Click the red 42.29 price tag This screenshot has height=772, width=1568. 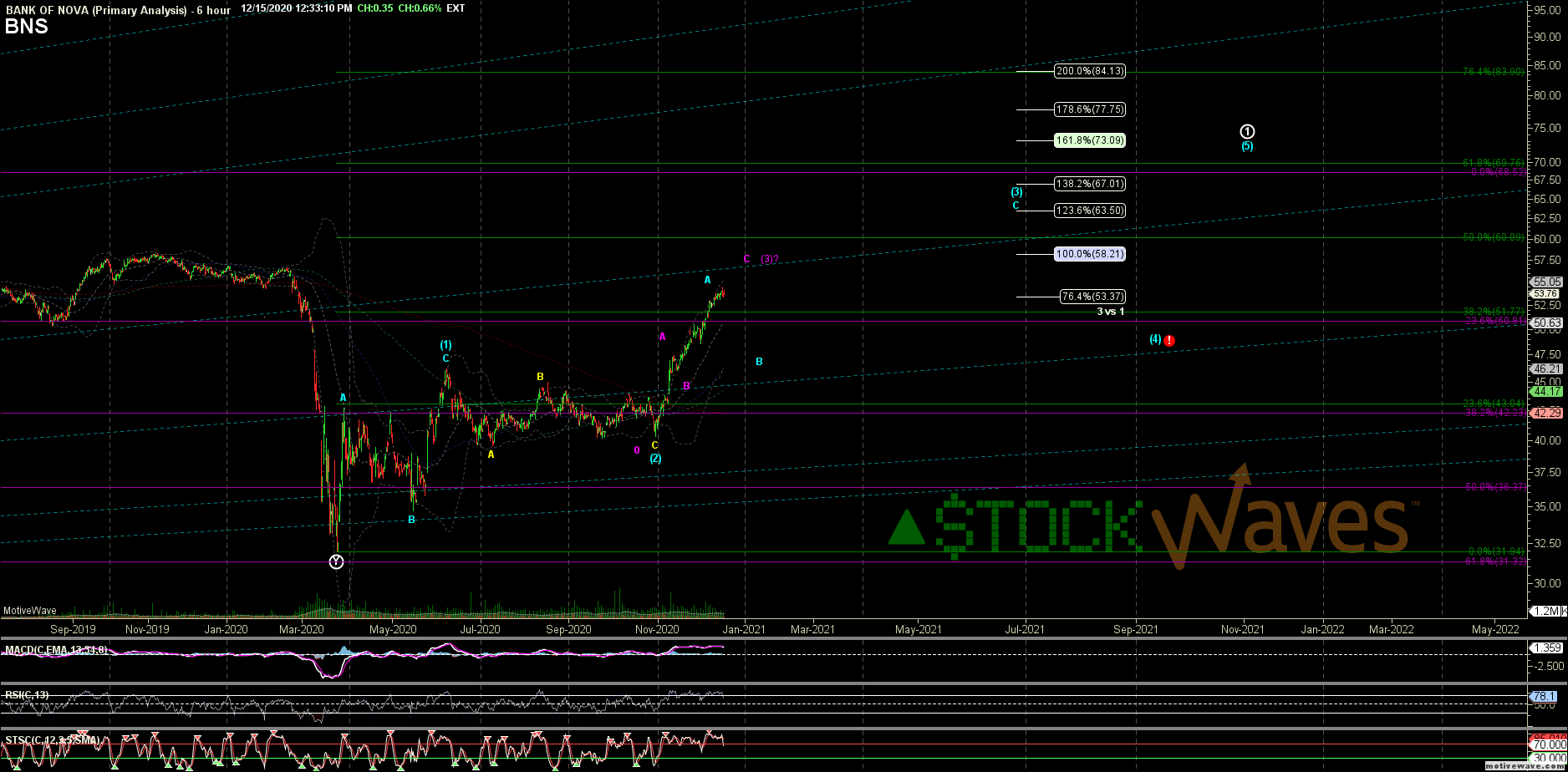point(1548,413)
